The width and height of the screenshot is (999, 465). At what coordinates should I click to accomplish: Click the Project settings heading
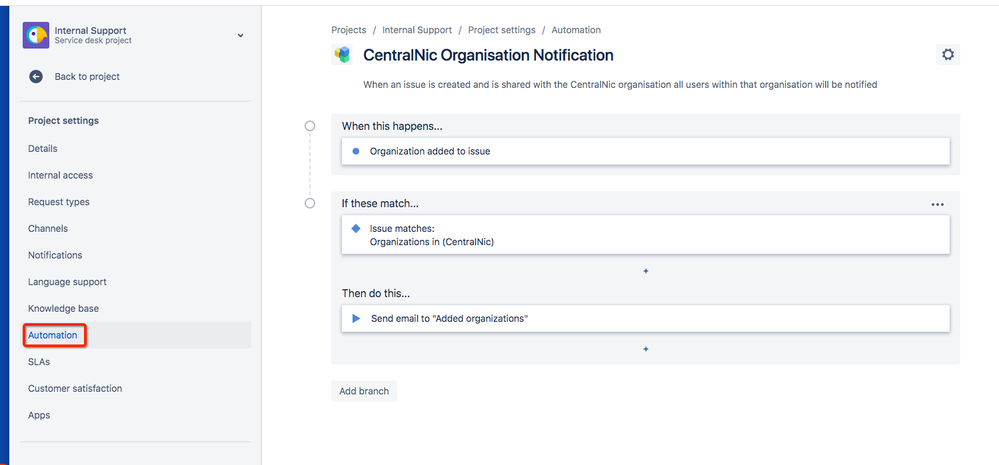[63, 120]
